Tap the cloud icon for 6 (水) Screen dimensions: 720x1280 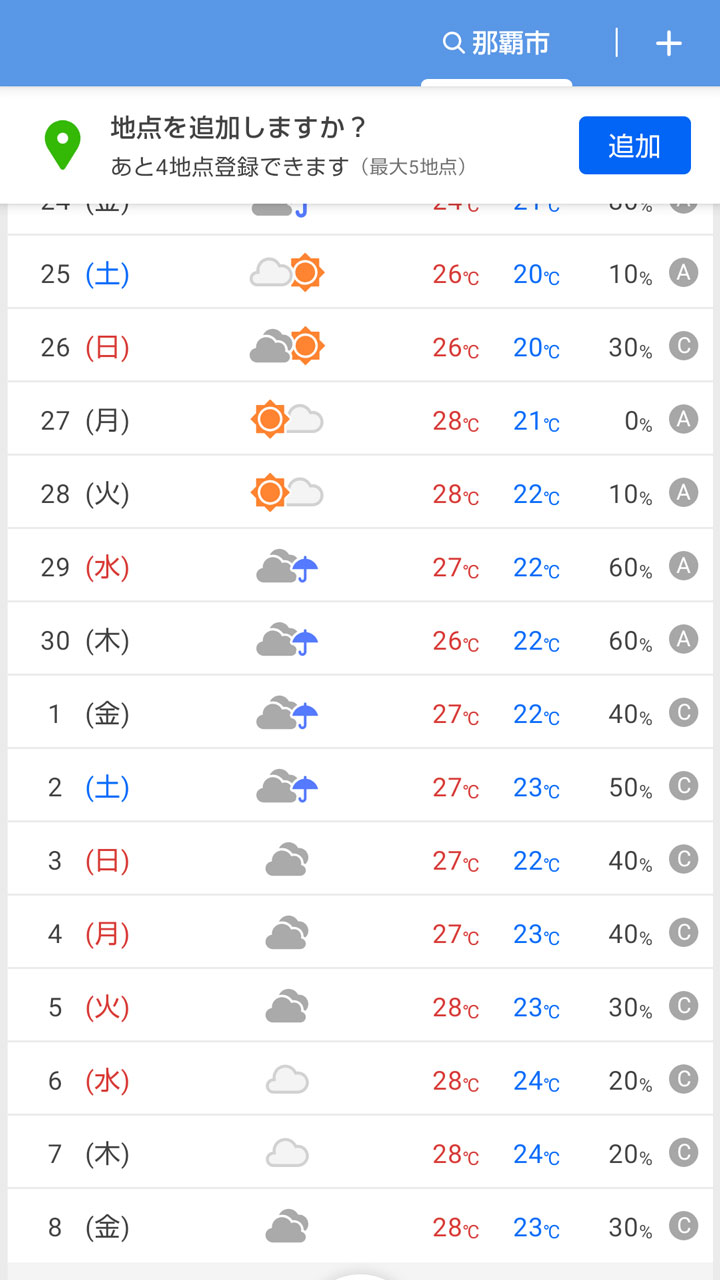click(287, 1080)
